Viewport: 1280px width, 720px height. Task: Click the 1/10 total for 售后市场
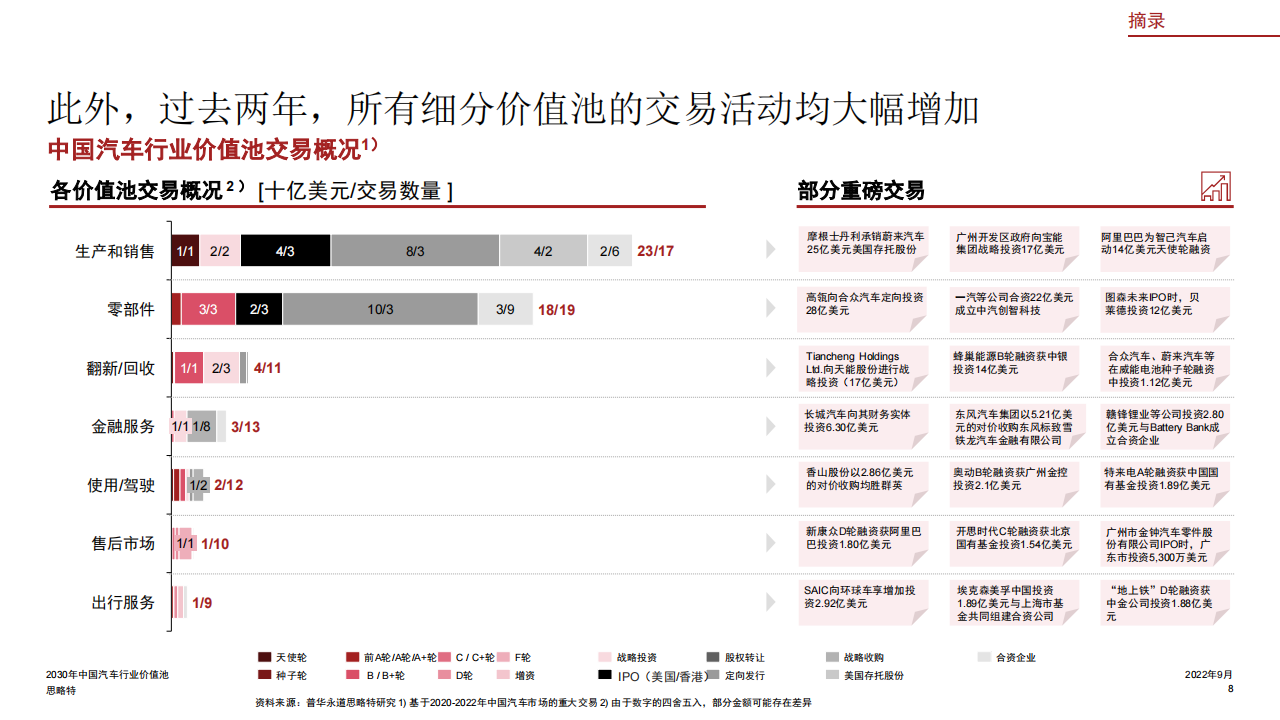coord(215,544)
